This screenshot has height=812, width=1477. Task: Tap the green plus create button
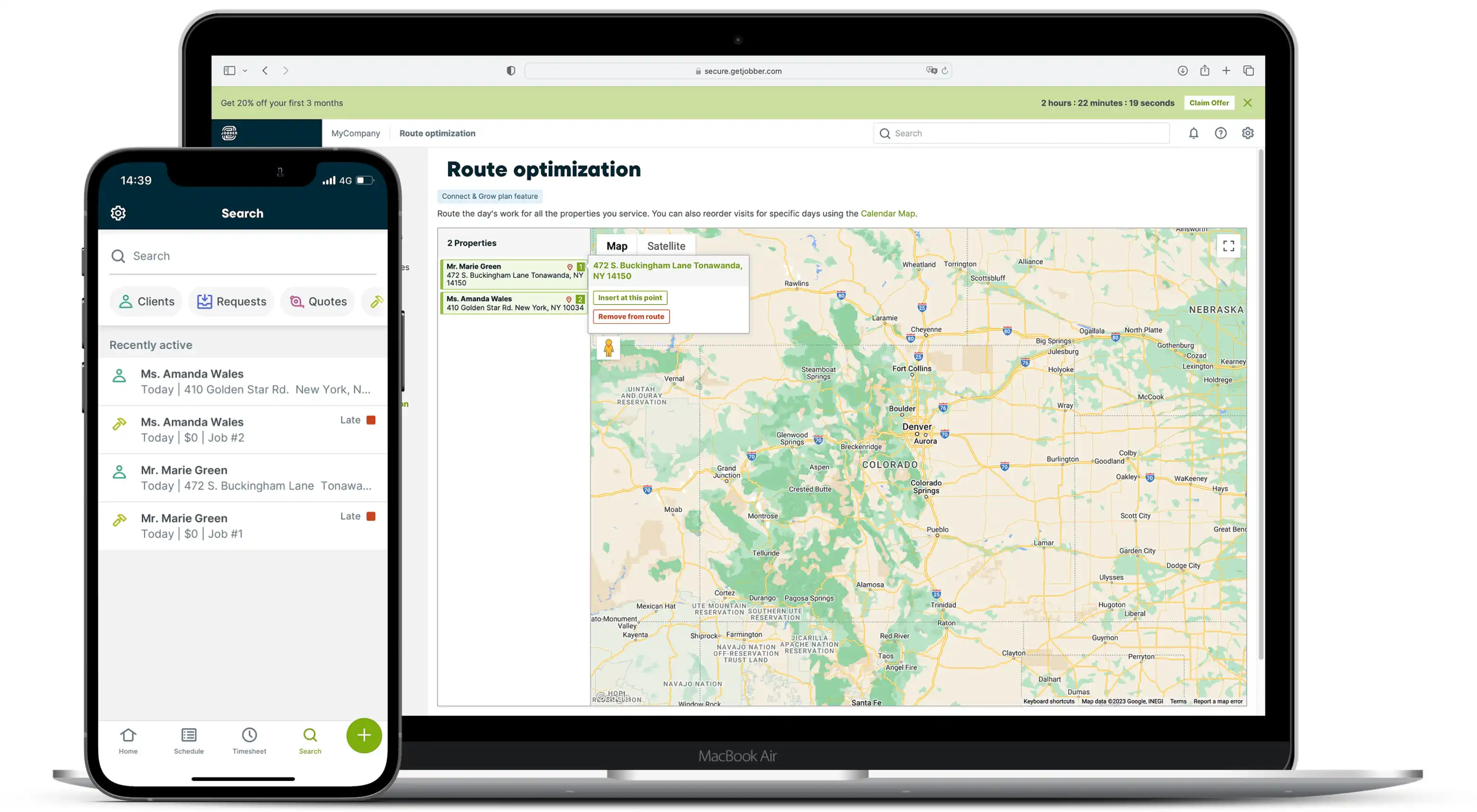pos(364,736)
